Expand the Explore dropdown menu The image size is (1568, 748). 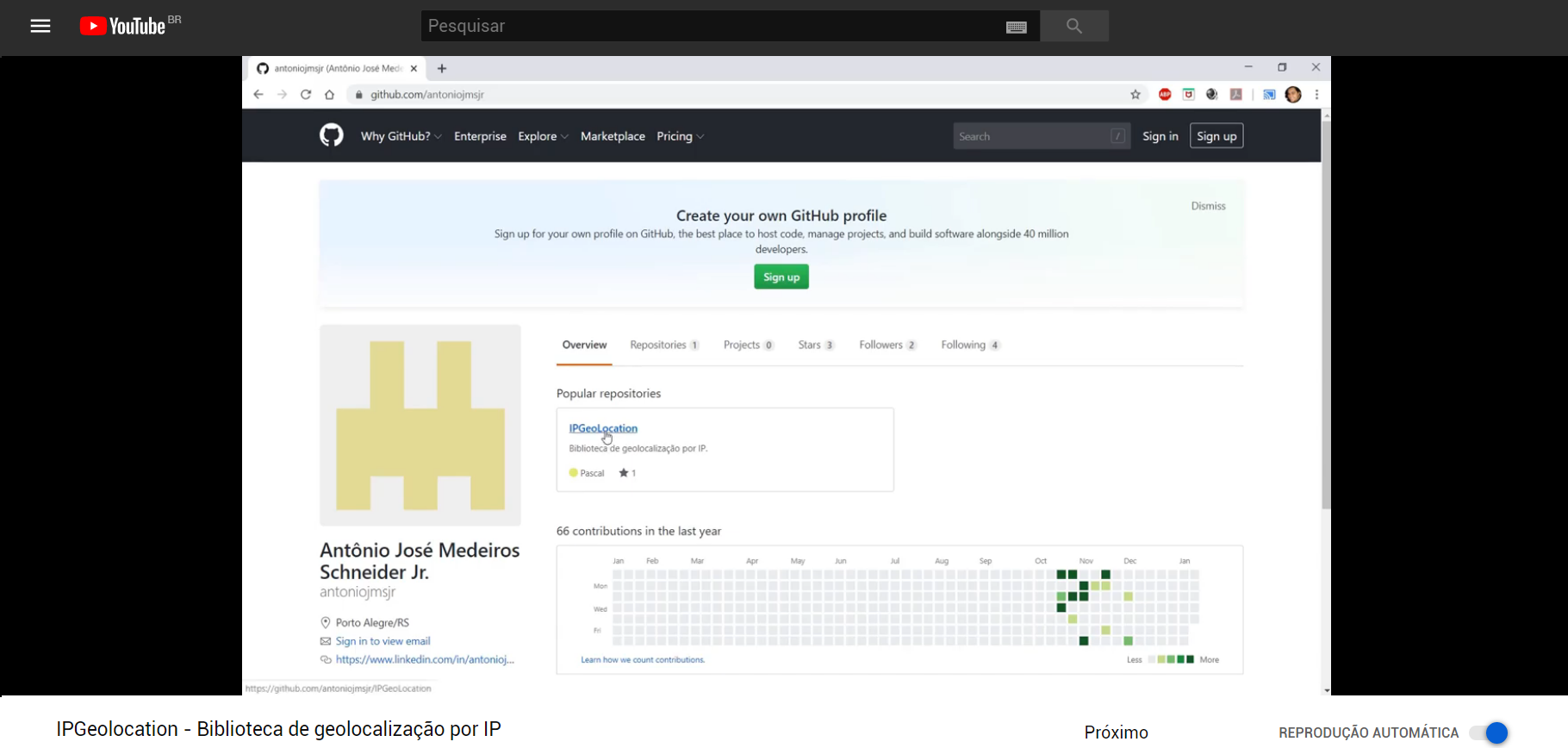pyautogui.click(x=543, y=136)
